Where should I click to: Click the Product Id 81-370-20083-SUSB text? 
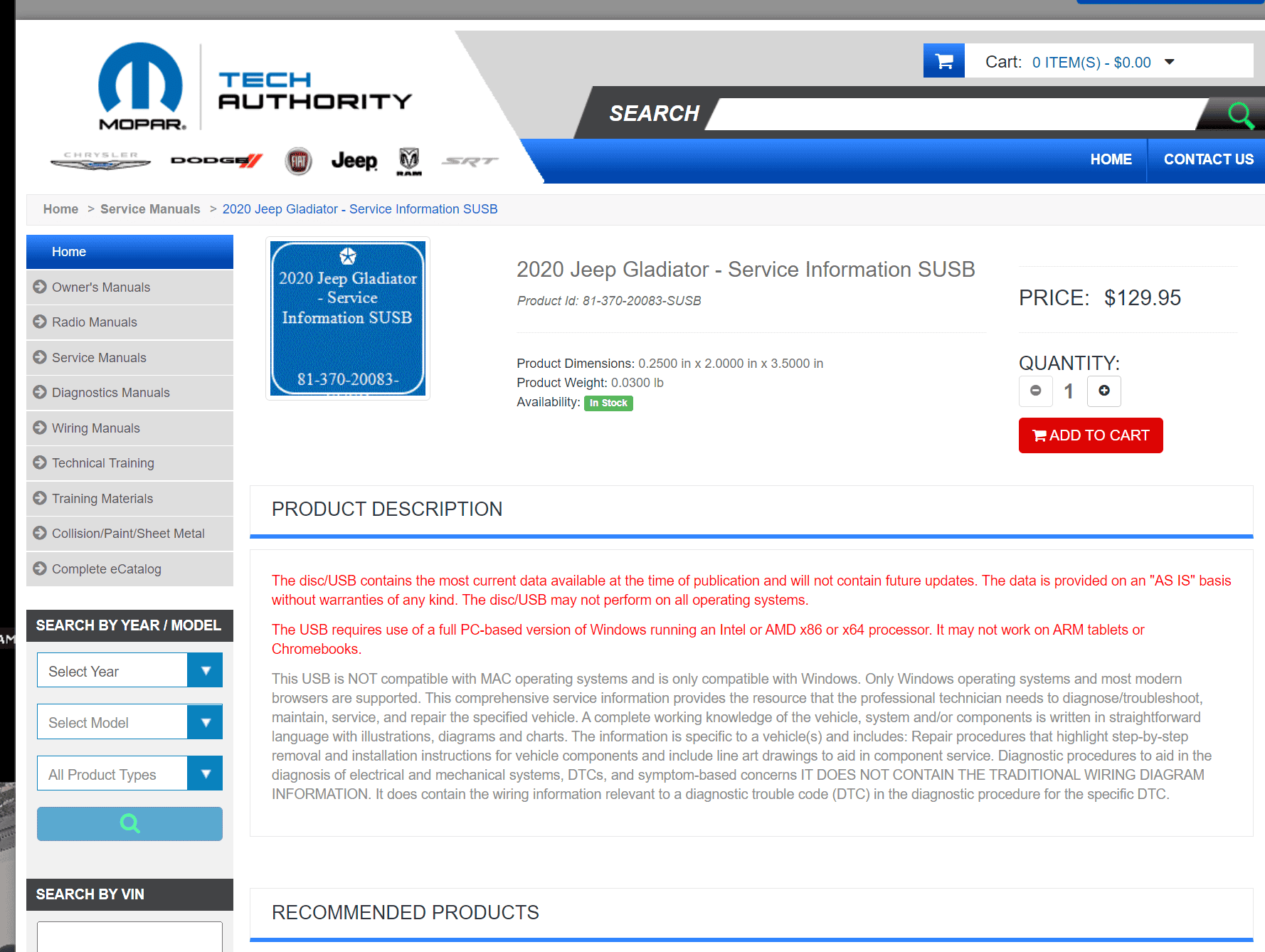(609, 301)
